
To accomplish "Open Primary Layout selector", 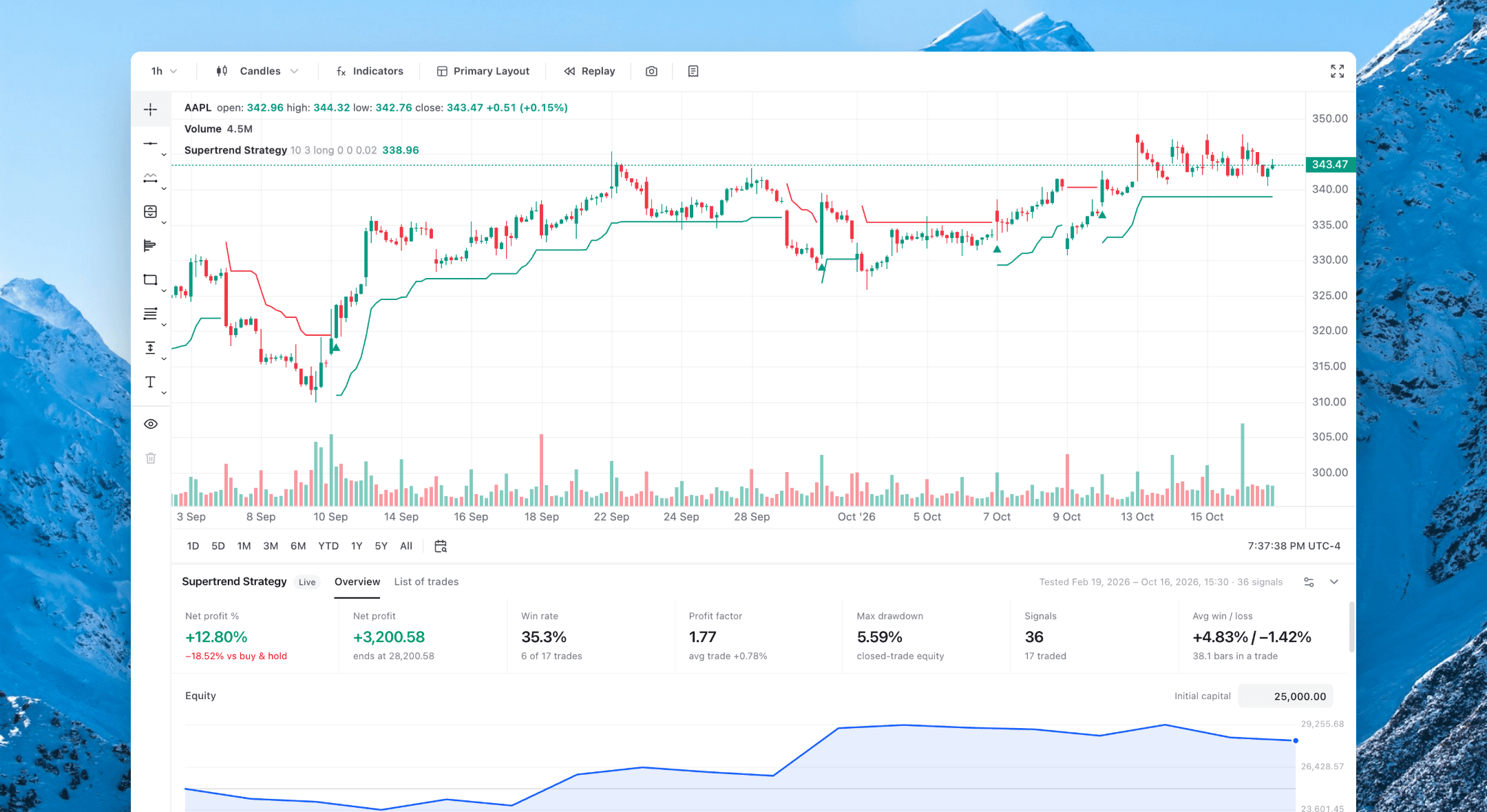I will [x=483, y=71].
